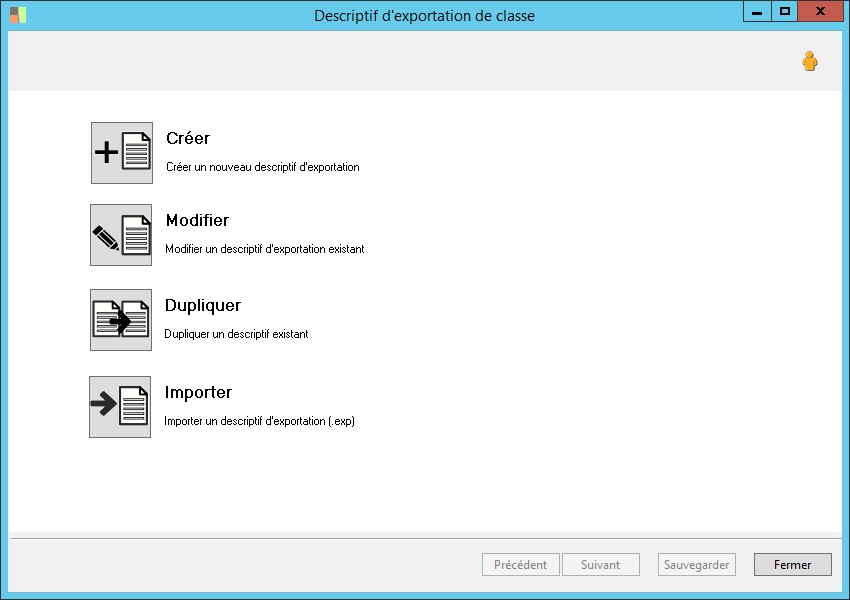The image size is (850, 600).
Task: Click the Suivant button
Action: (601, 565)
